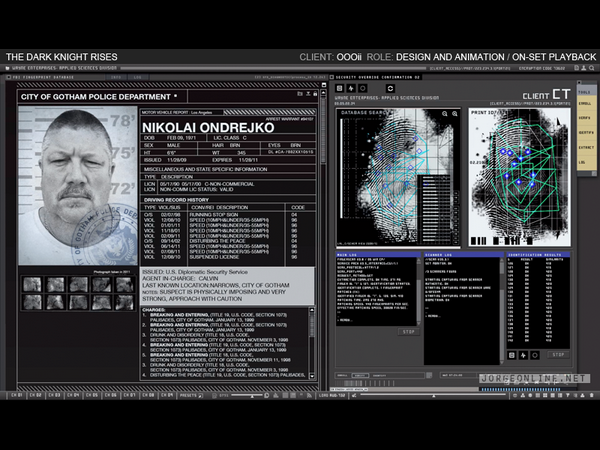Open the IDENTIFY tab in the Tools sidebar
The height and width of the screenshot is (450, 600).
[x=584, y=132]
